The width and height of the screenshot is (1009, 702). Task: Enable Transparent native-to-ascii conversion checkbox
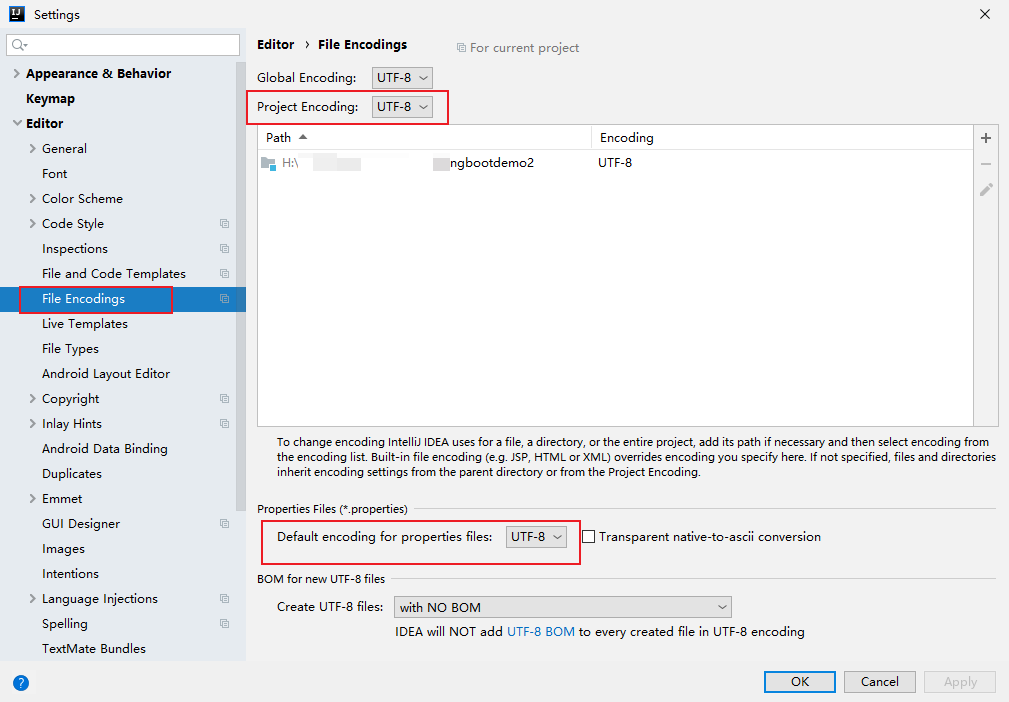pyautogui.click(x=589, y=537)
